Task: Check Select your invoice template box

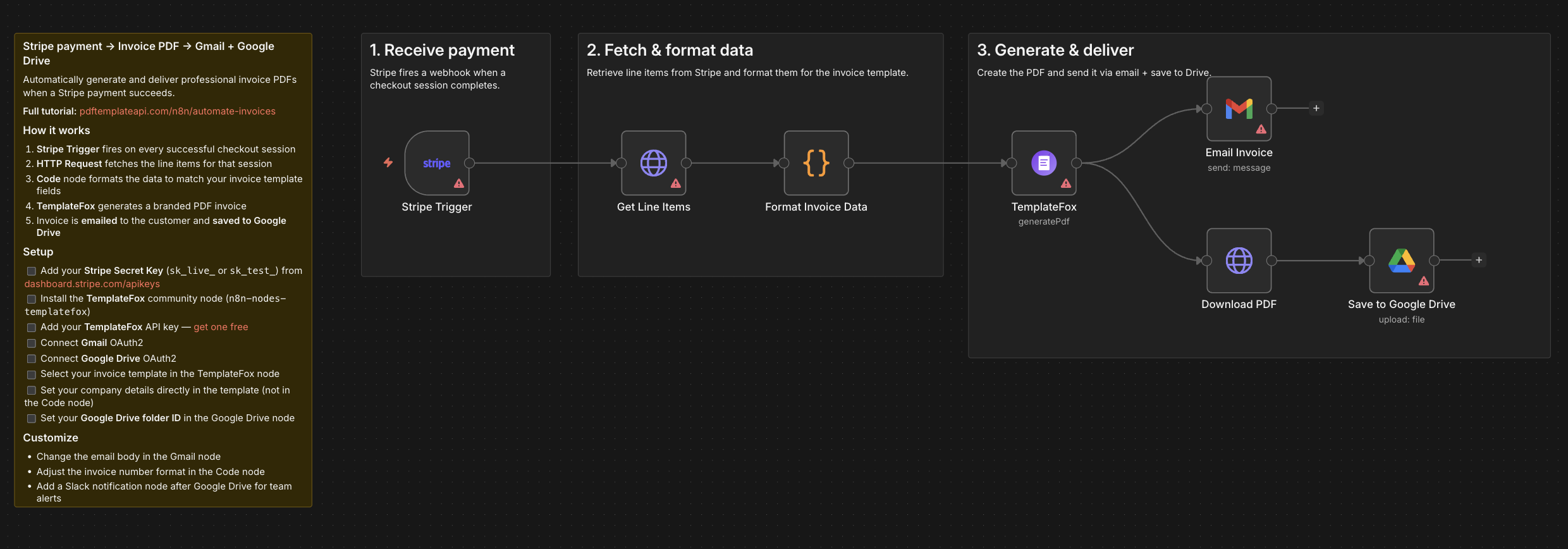Action: pos(31,374)
